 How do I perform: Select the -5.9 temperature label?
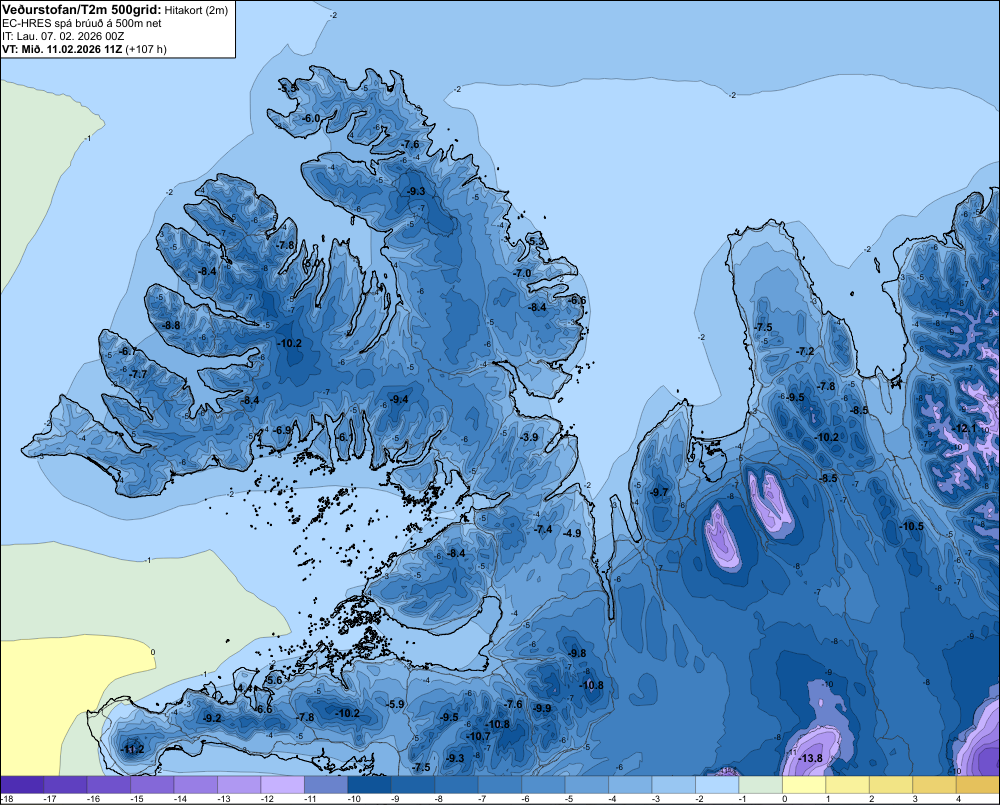395,704
